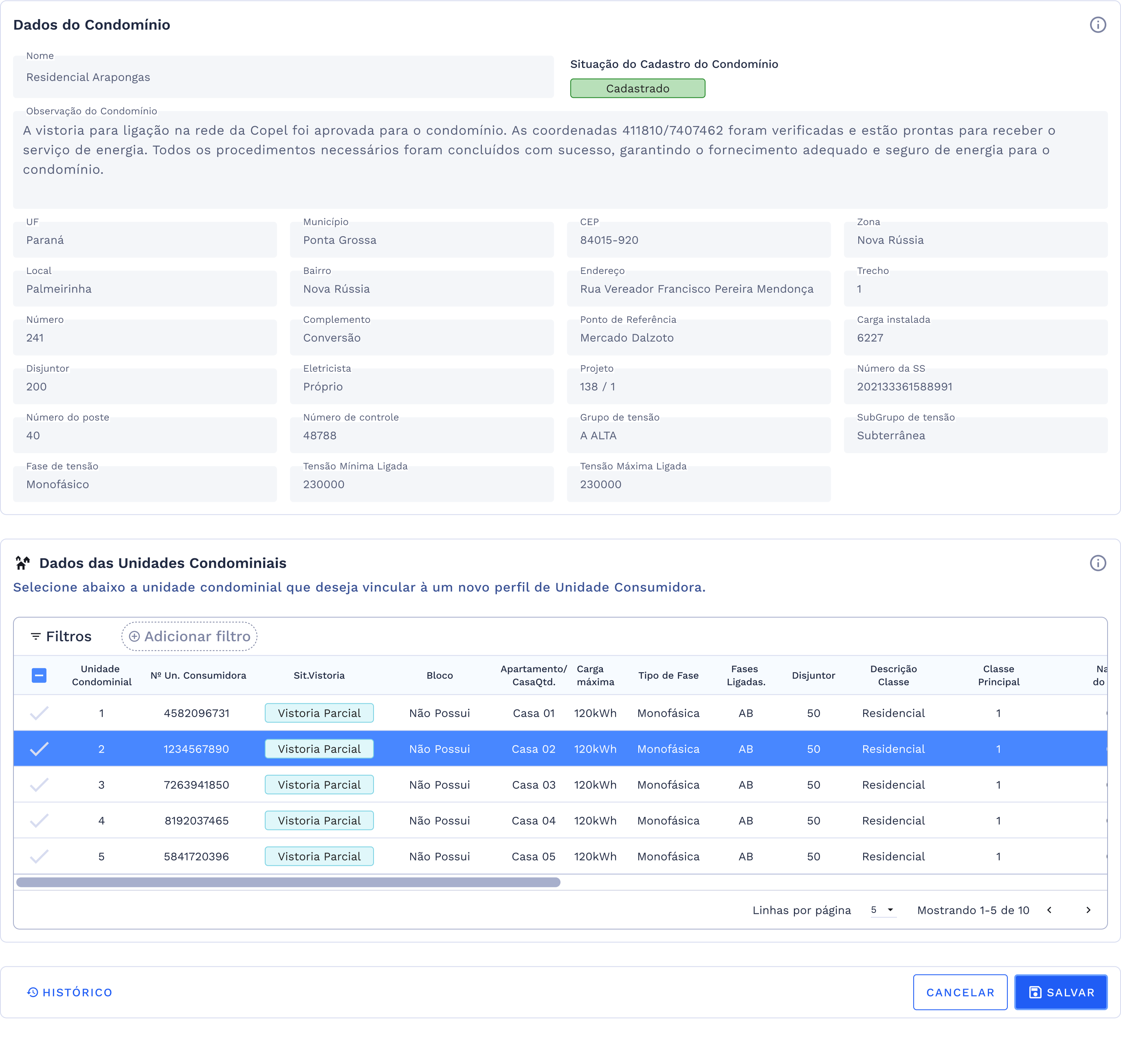This screenshot has width=1121, height=1064.
Task: Go to previous table page arrow
Action: pos(1049,910)
